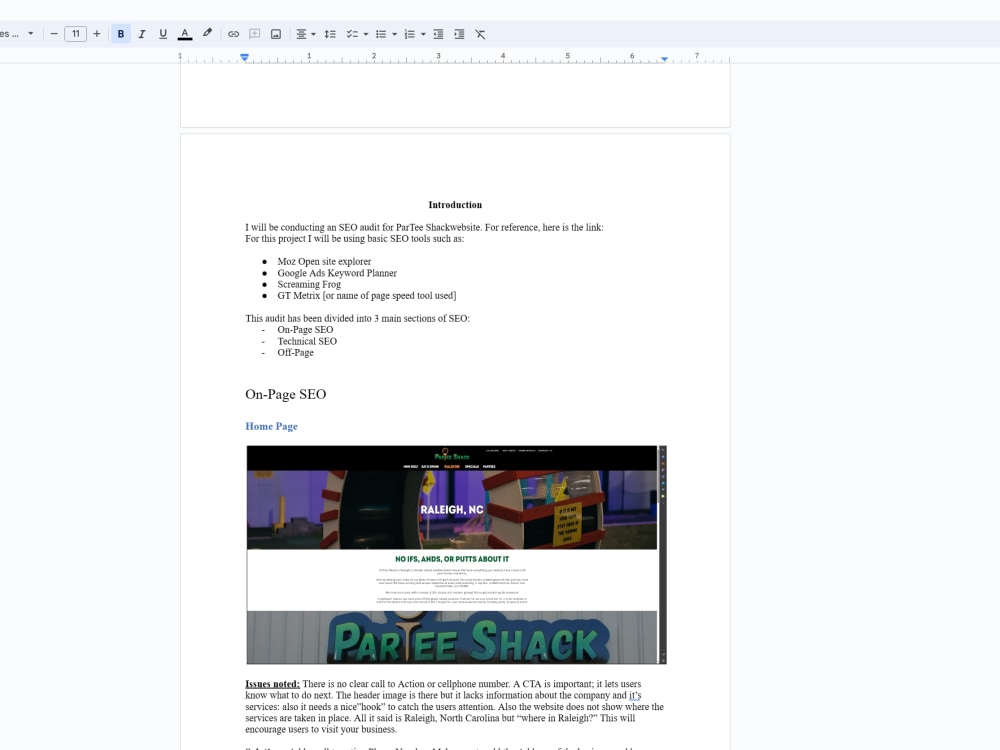Expand the checklist options arrow

coord(366,34)
